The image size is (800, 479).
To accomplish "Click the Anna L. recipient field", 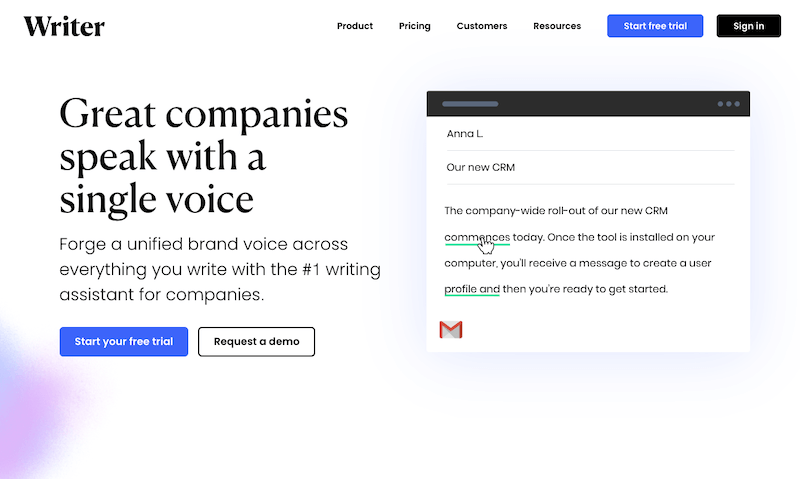I will coord(465,134).
